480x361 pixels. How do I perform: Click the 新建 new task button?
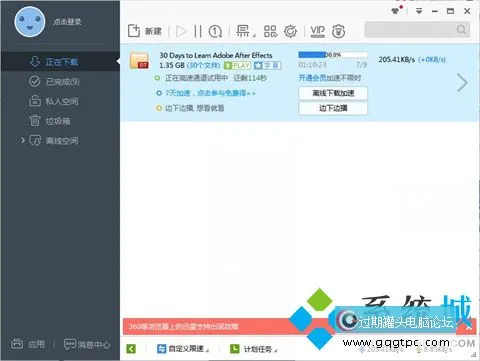[145, 31]
